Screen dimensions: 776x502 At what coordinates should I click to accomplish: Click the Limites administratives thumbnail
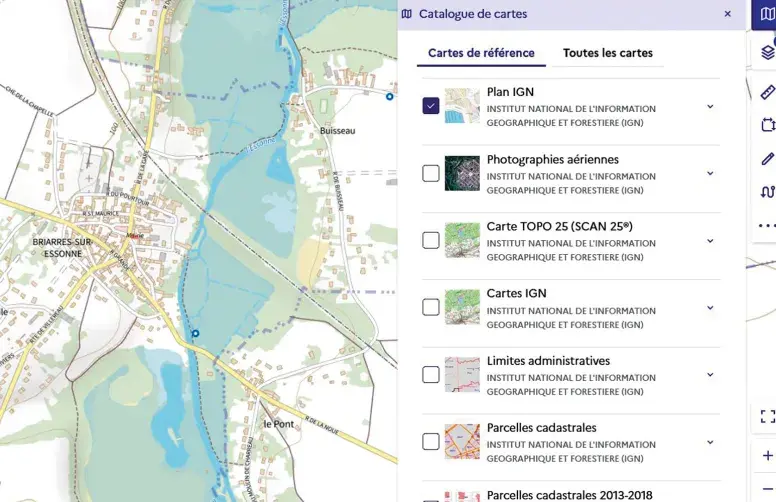click(x=462, y=374)
